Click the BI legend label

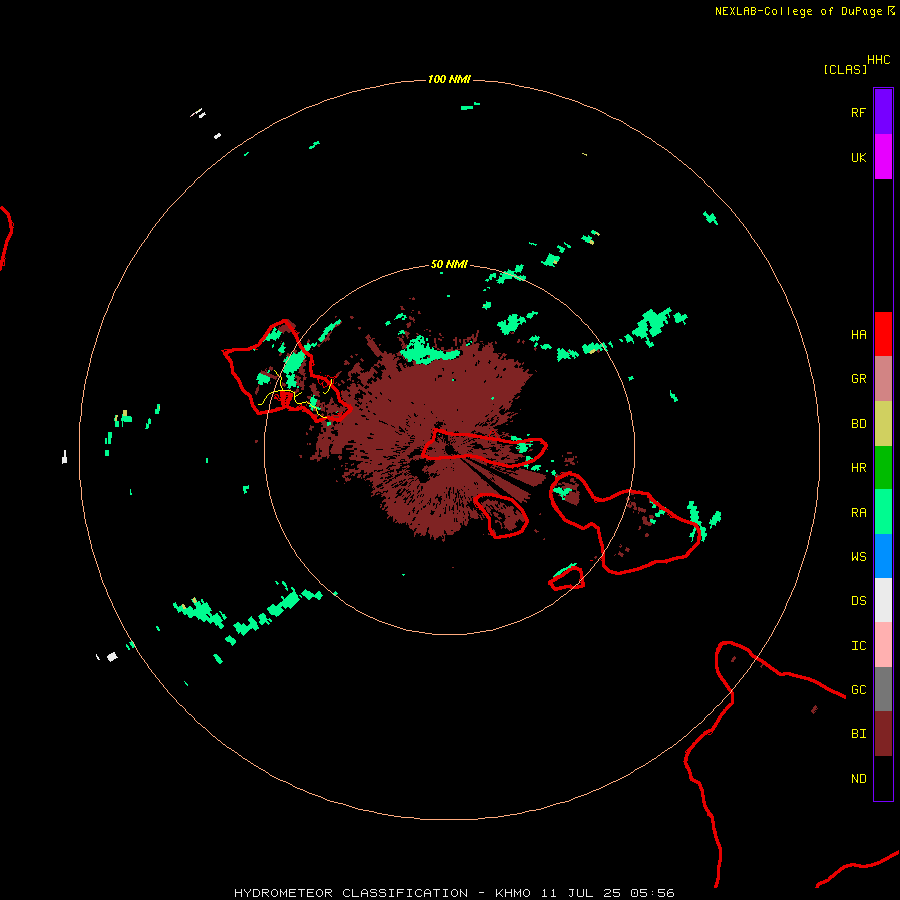[858, 734]
